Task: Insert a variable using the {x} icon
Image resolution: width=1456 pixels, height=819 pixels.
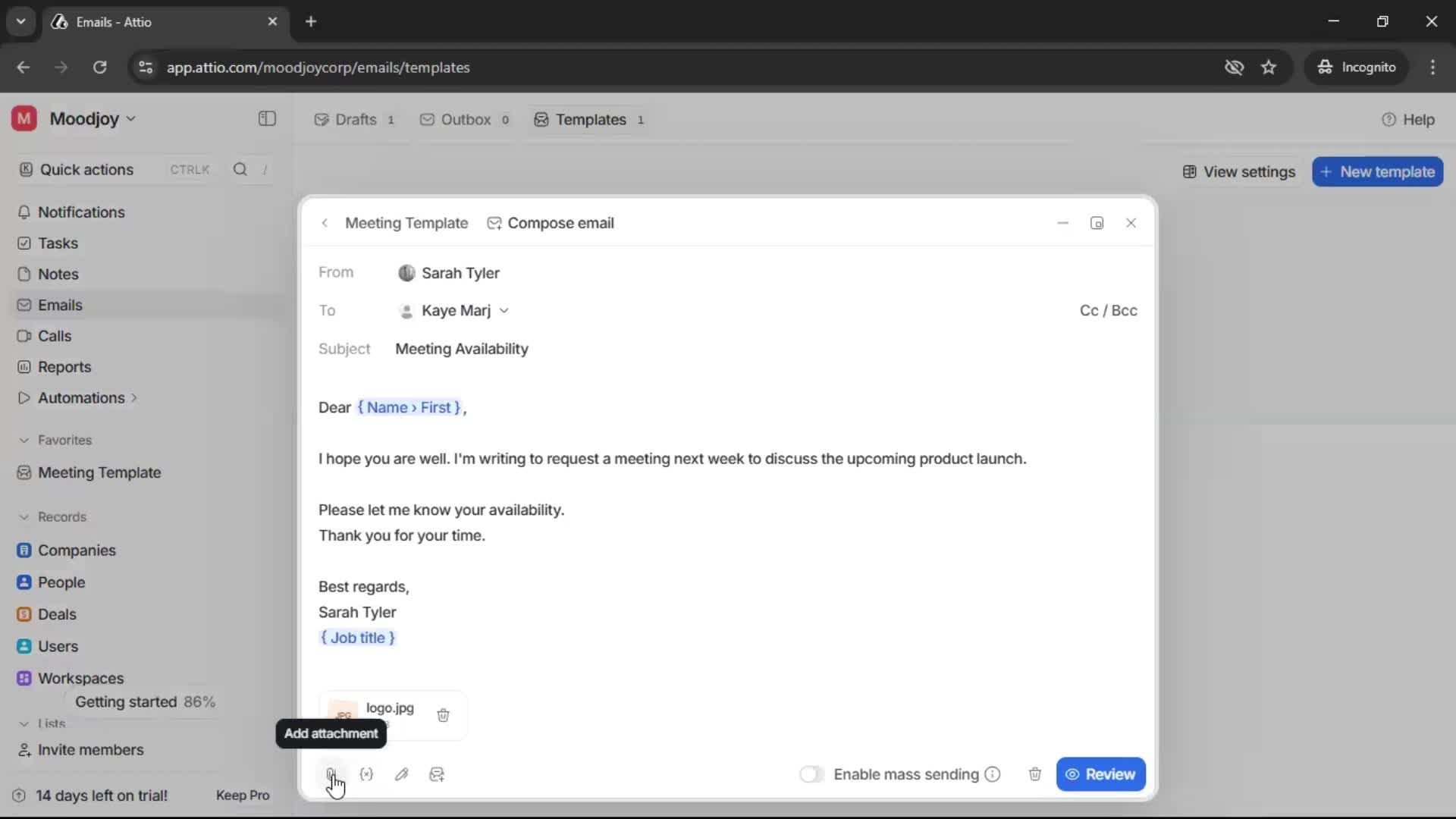Action: point(367,774)
